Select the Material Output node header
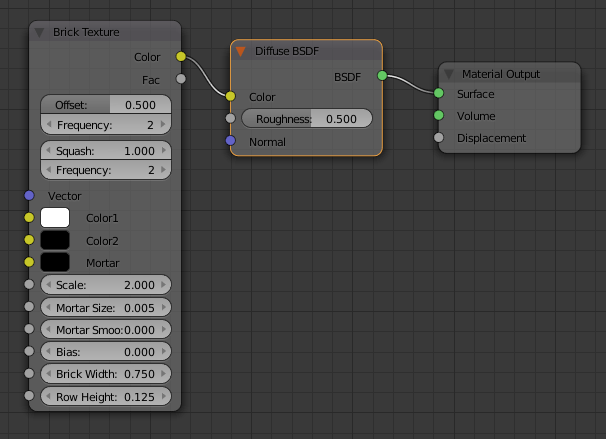Screen dimensions: 606x439 pos(509,73)
